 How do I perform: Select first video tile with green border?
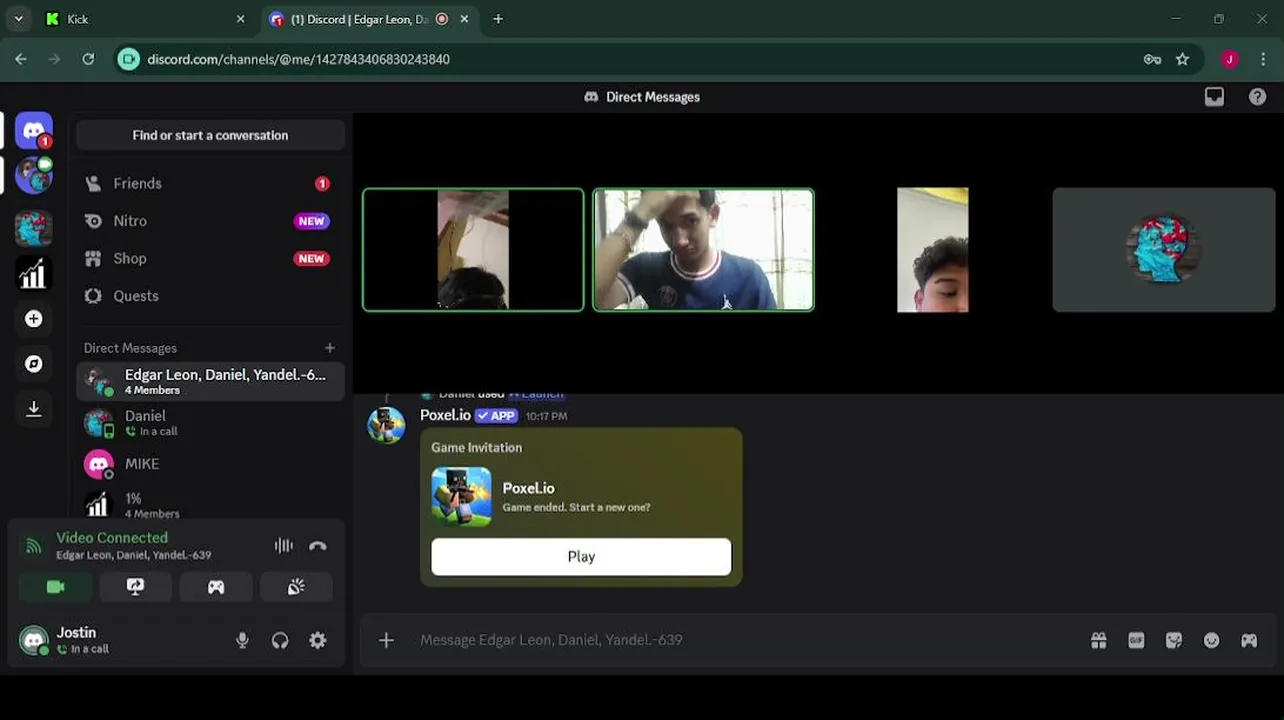click(x=473, y=250)
